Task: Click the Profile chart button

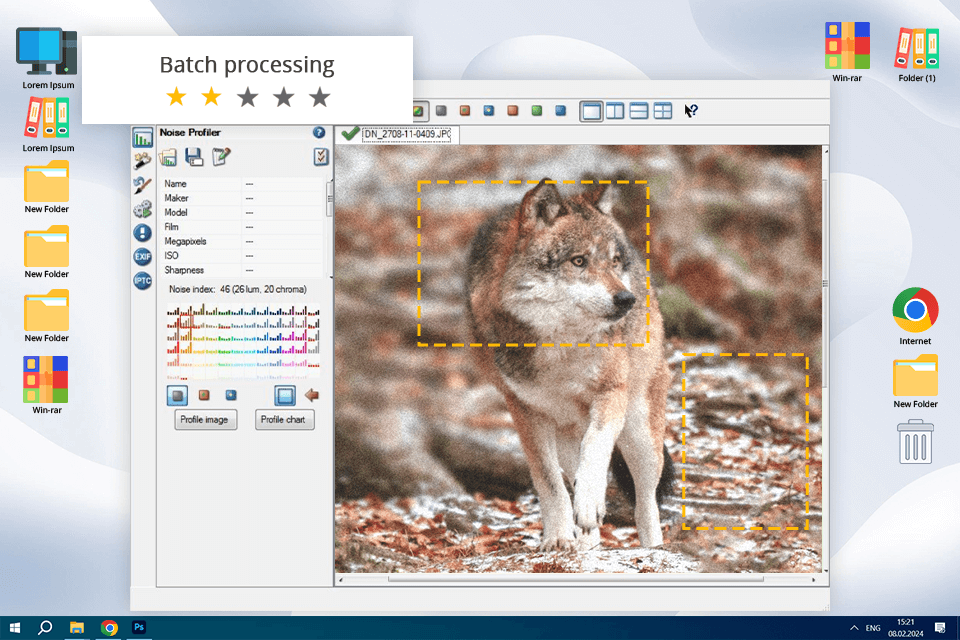Action: click(x=284, y=420)
